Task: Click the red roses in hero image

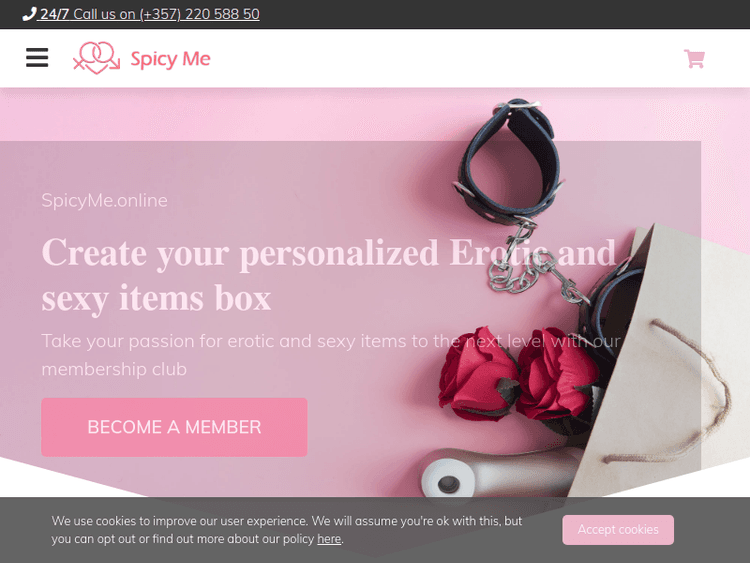Action: pyautogui.click(x=518, y=375)
